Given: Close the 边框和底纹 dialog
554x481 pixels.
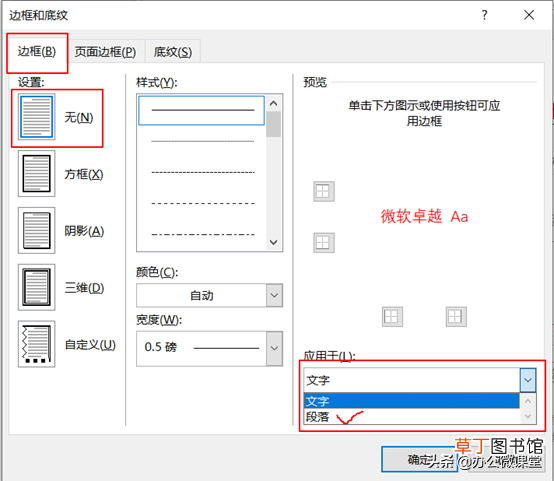Looking at the screenshot, I should pyautogui.click(x=529, y=15).
